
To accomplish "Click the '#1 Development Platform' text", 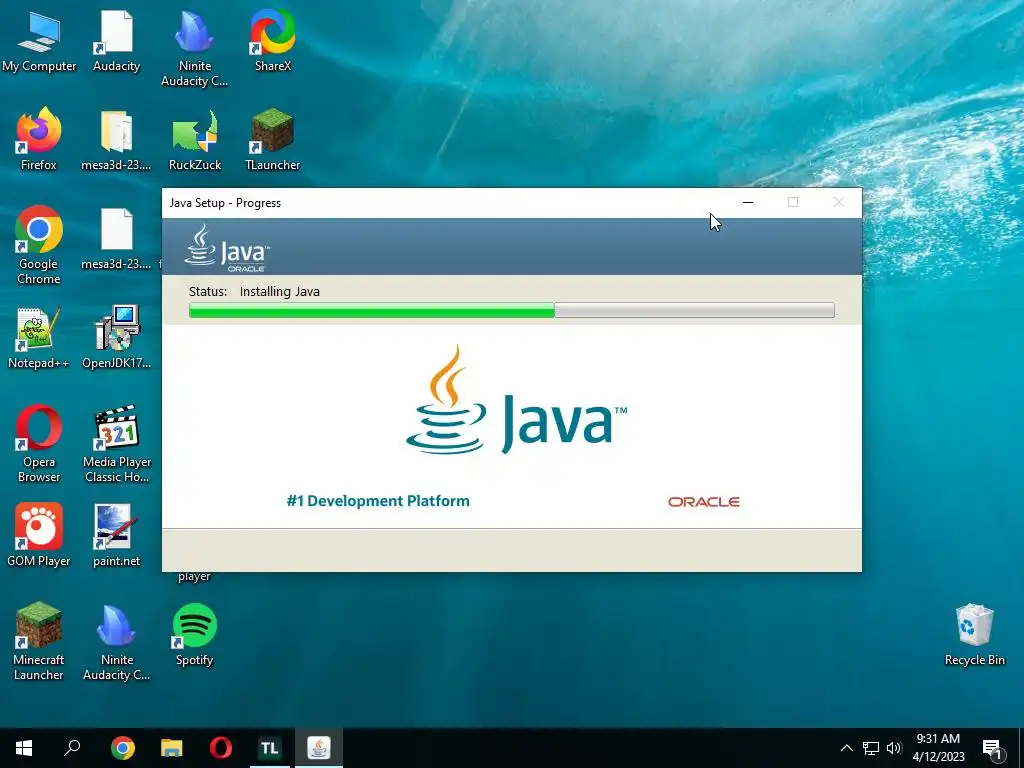I will point(378,501).
